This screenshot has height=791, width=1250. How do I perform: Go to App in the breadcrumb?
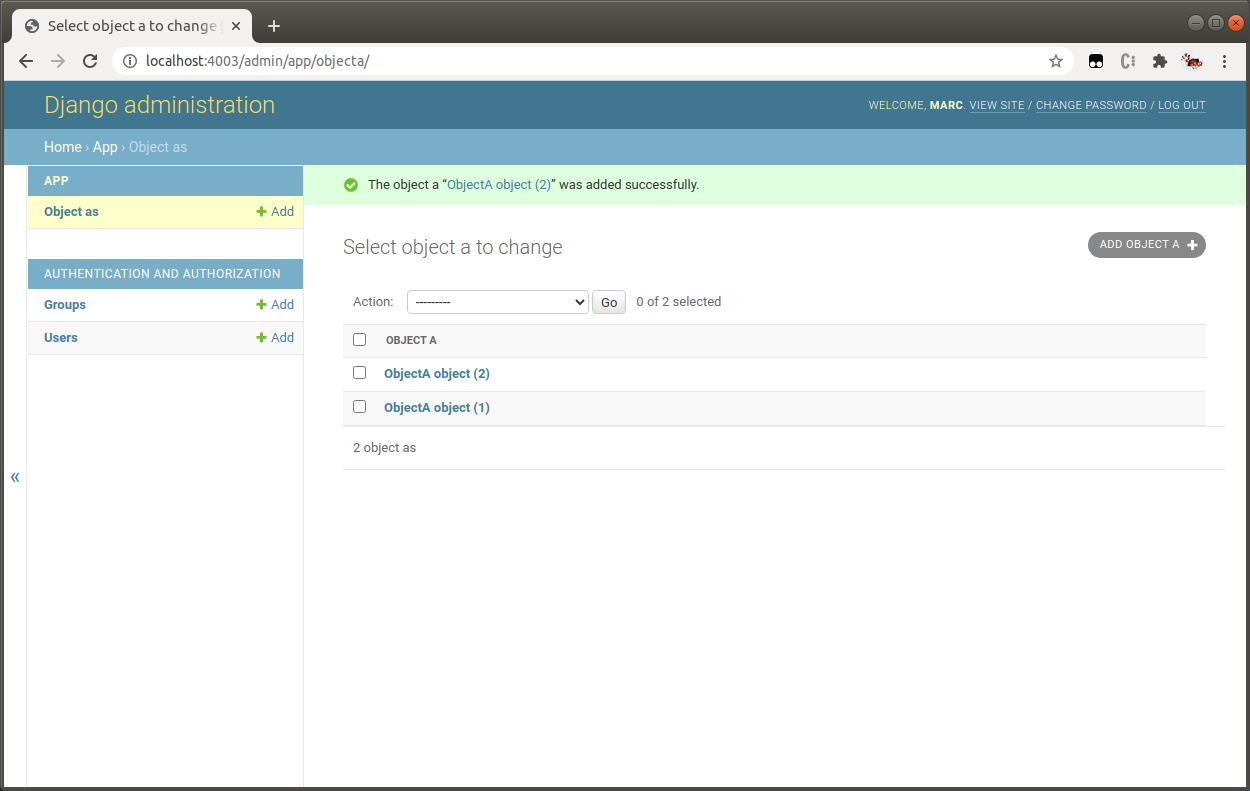click(105, 147)
